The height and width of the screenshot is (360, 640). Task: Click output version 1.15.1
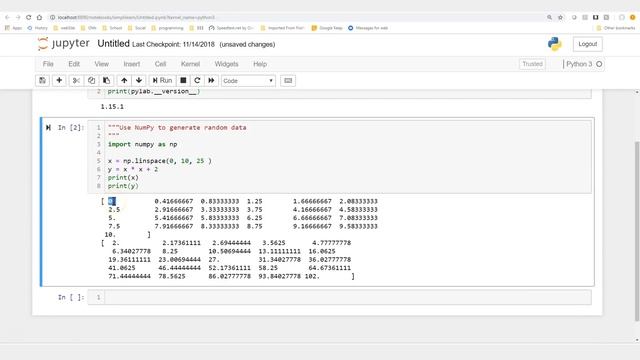pyautogui.click(x=112, y=107)
